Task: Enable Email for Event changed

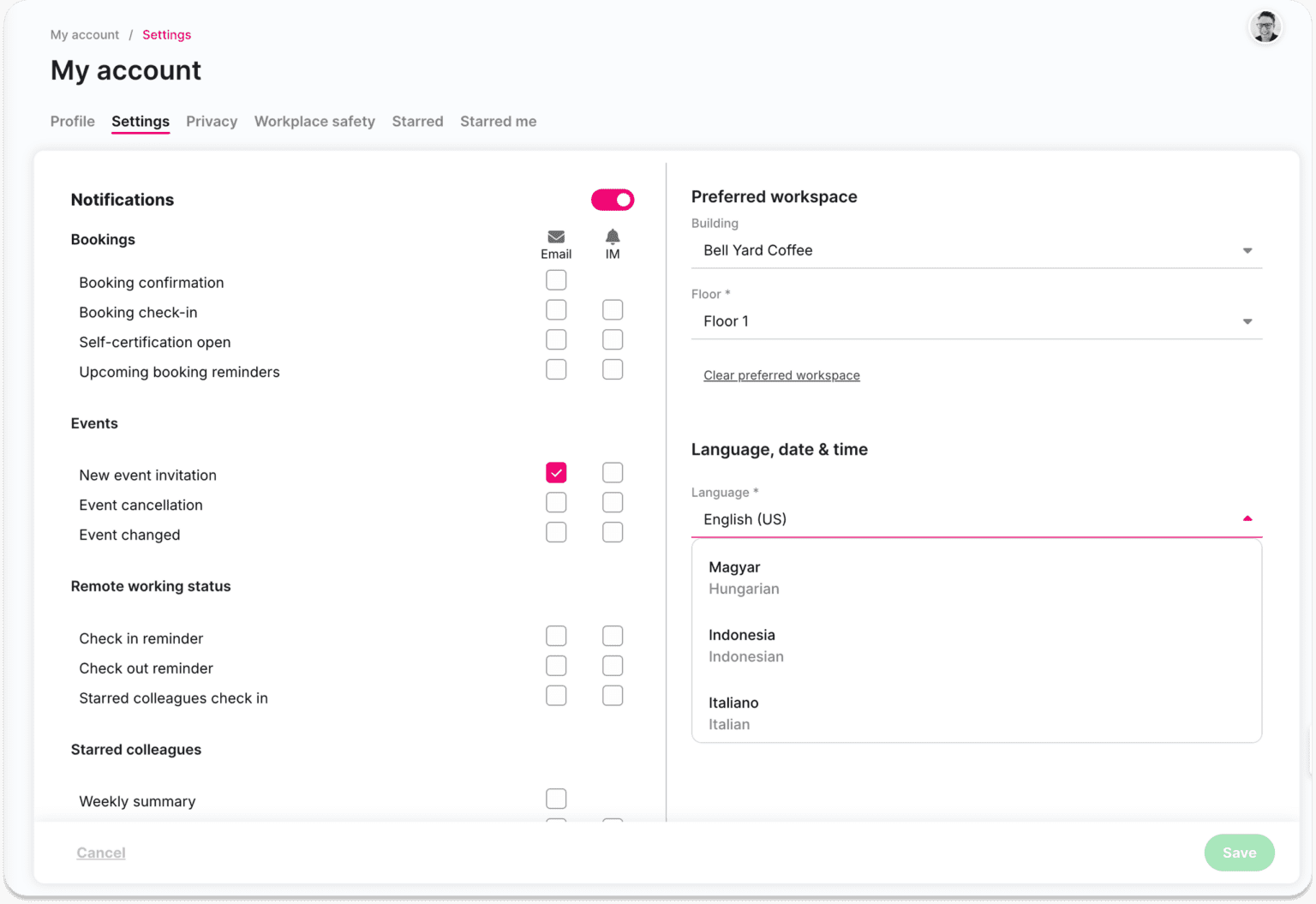Action: 556,532
